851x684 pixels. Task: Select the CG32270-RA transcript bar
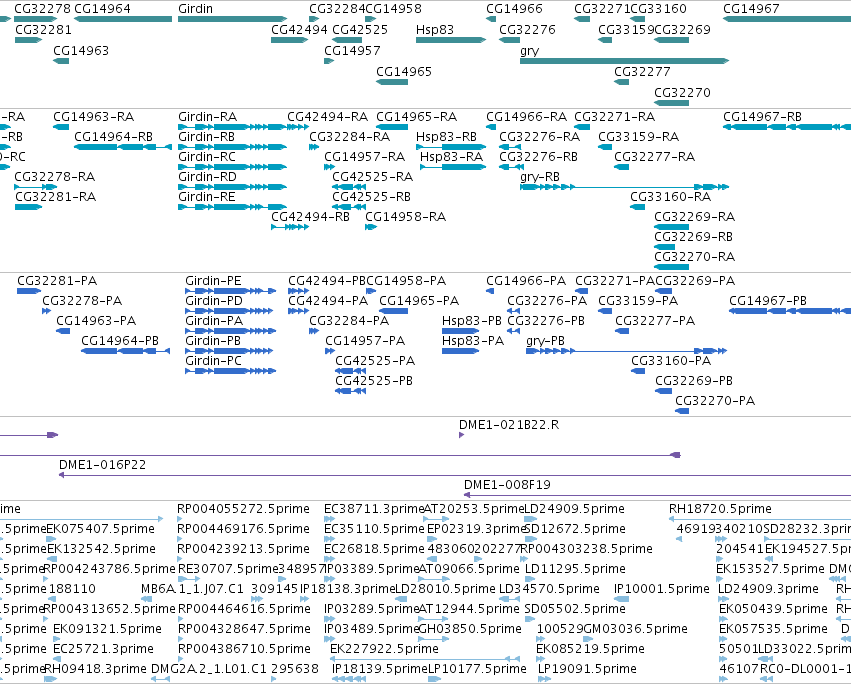(671, 267)
